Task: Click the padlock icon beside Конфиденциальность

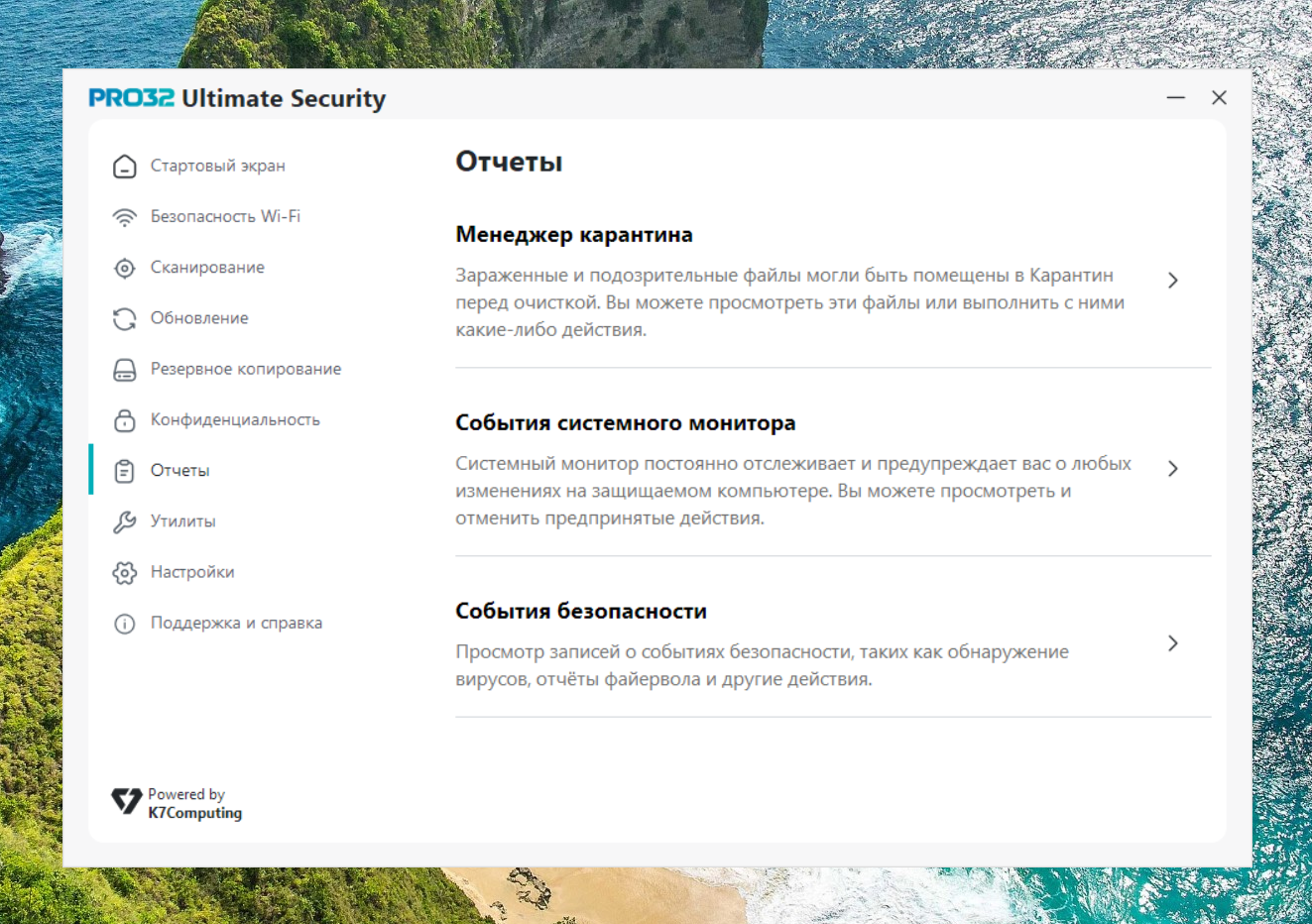Action: click(x=124, y=420)
